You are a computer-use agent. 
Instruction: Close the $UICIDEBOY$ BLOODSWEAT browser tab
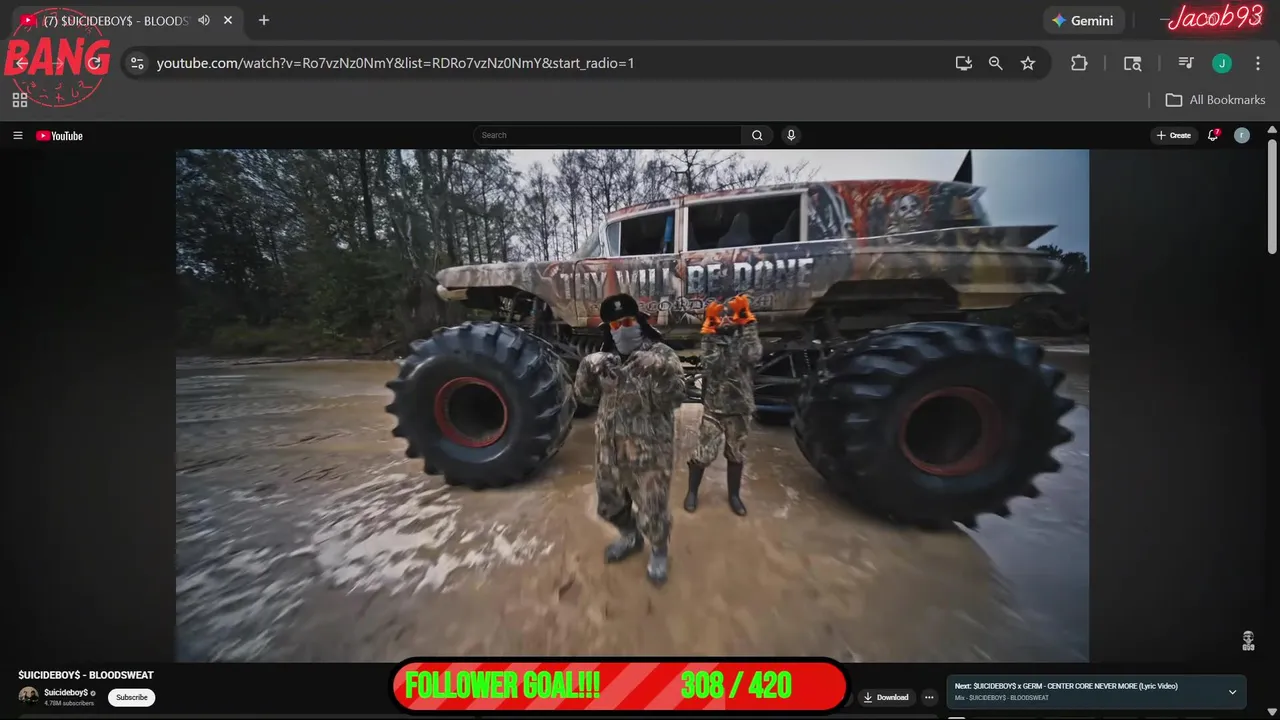228,20
